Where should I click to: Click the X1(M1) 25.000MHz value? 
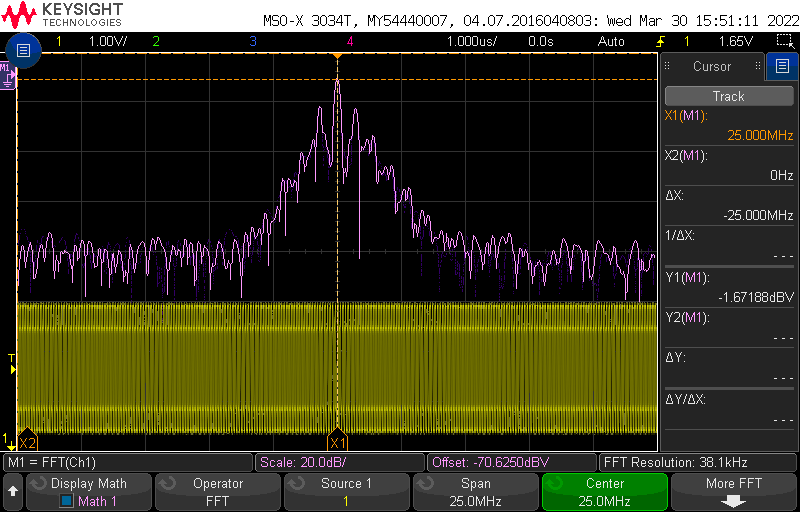760,135
